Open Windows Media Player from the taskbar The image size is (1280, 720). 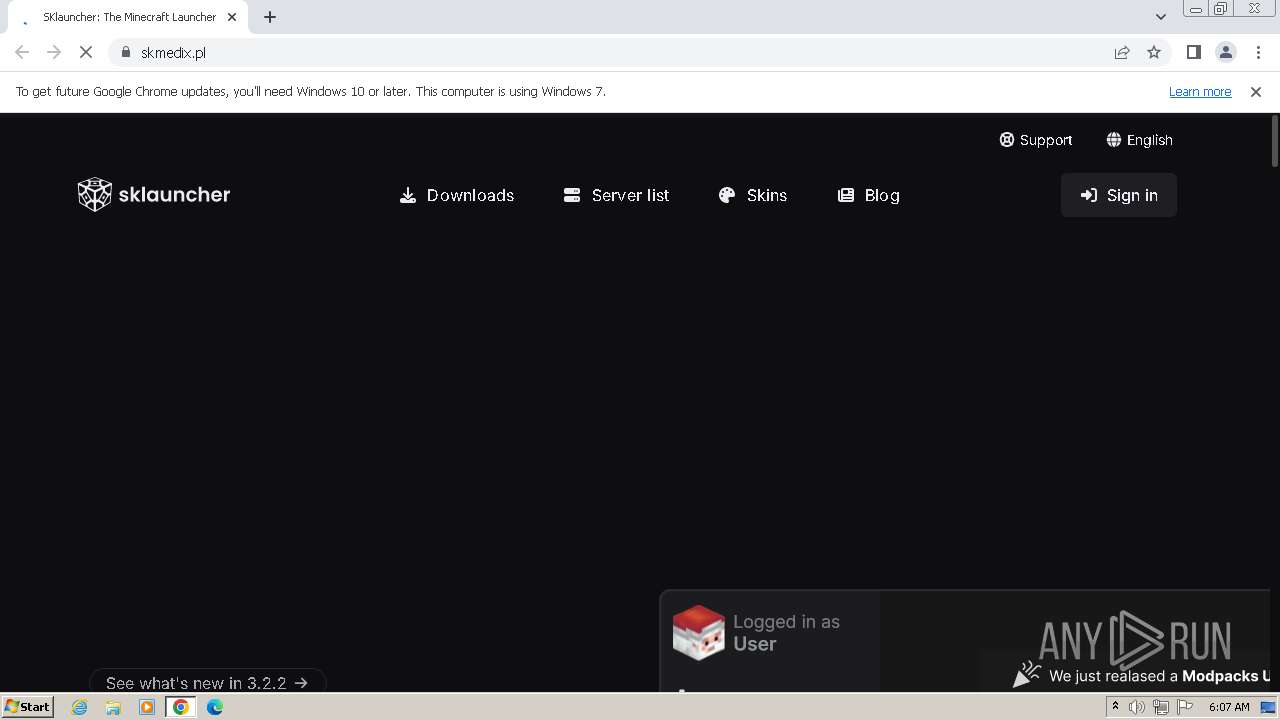[x=147, y=707]
